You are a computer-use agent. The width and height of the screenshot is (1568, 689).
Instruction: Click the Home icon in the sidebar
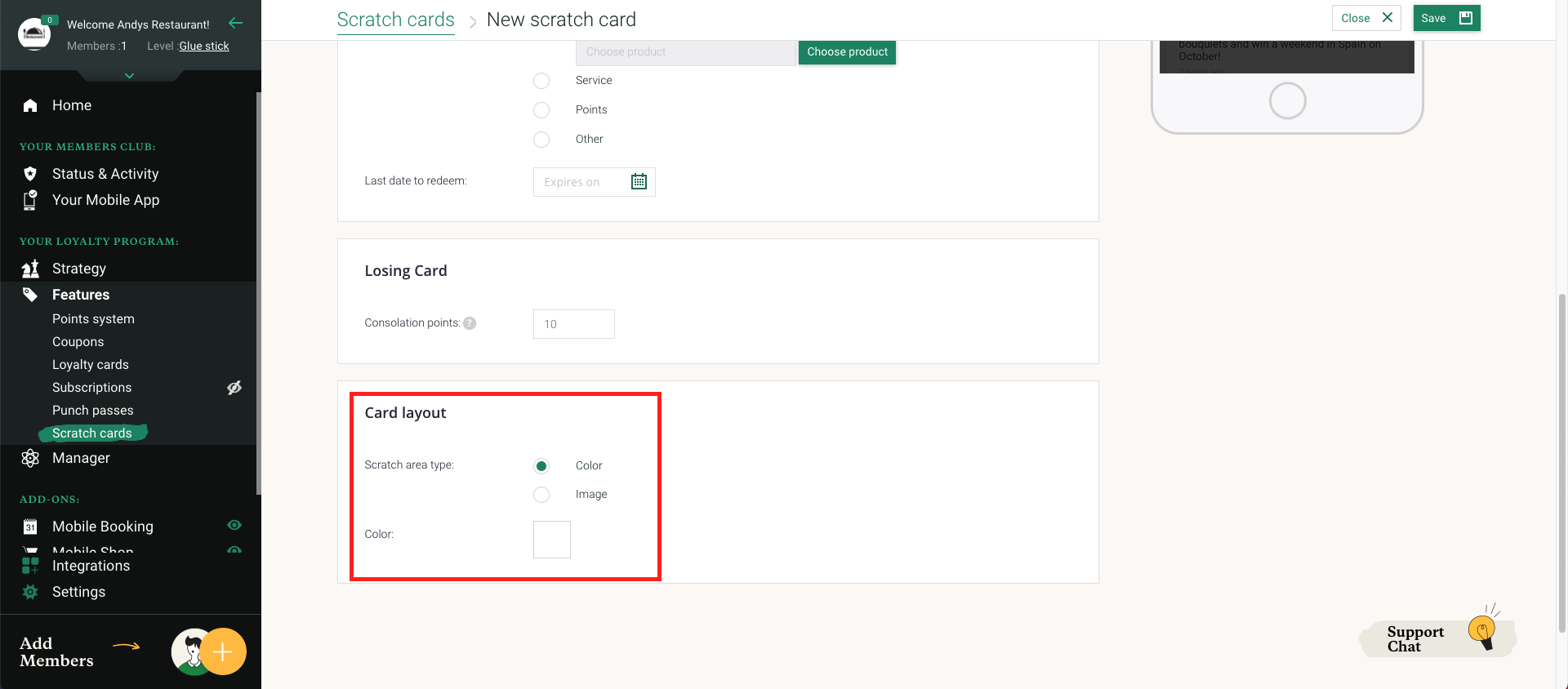pyautogui.click(x=30, y=105)
